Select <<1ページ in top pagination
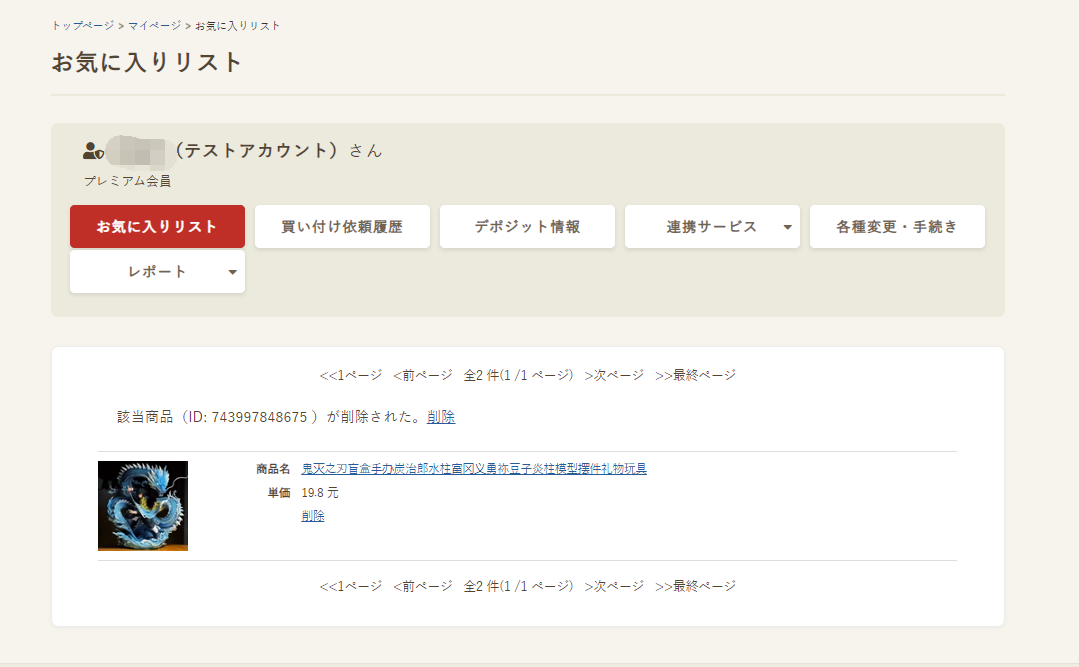 349,373
